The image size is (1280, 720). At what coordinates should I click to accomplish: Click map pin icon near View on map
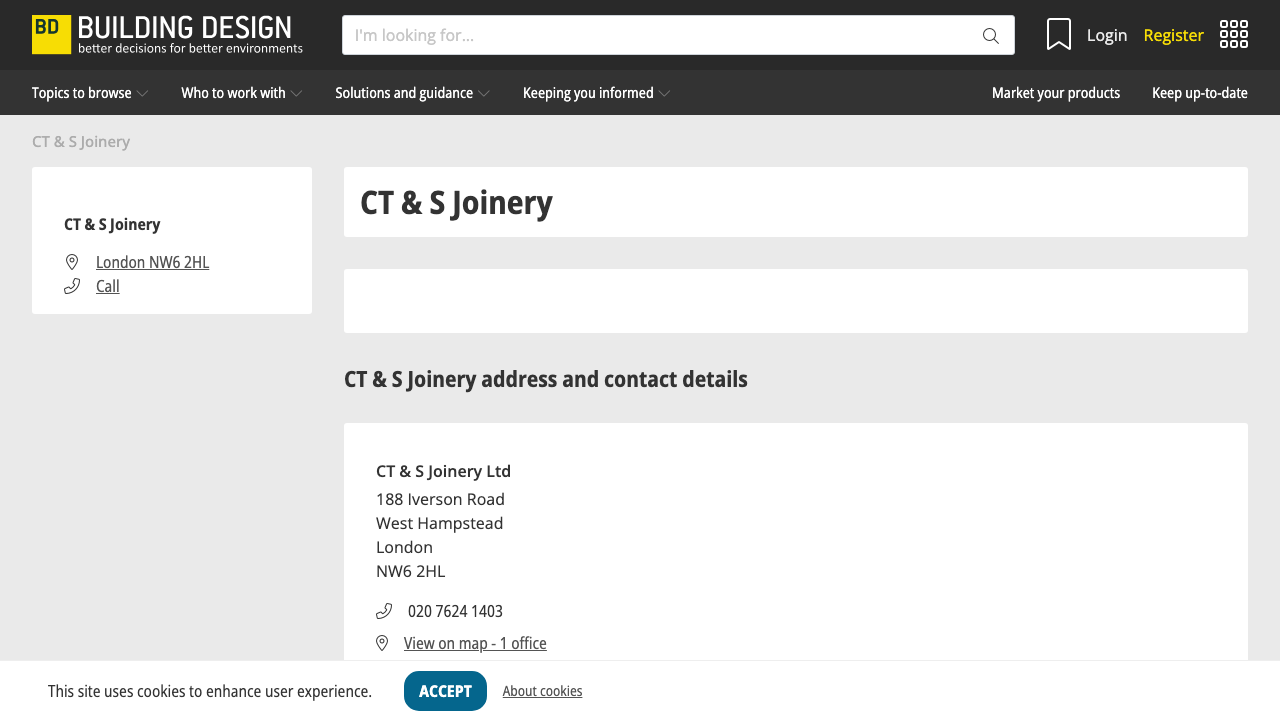[382, 643]
